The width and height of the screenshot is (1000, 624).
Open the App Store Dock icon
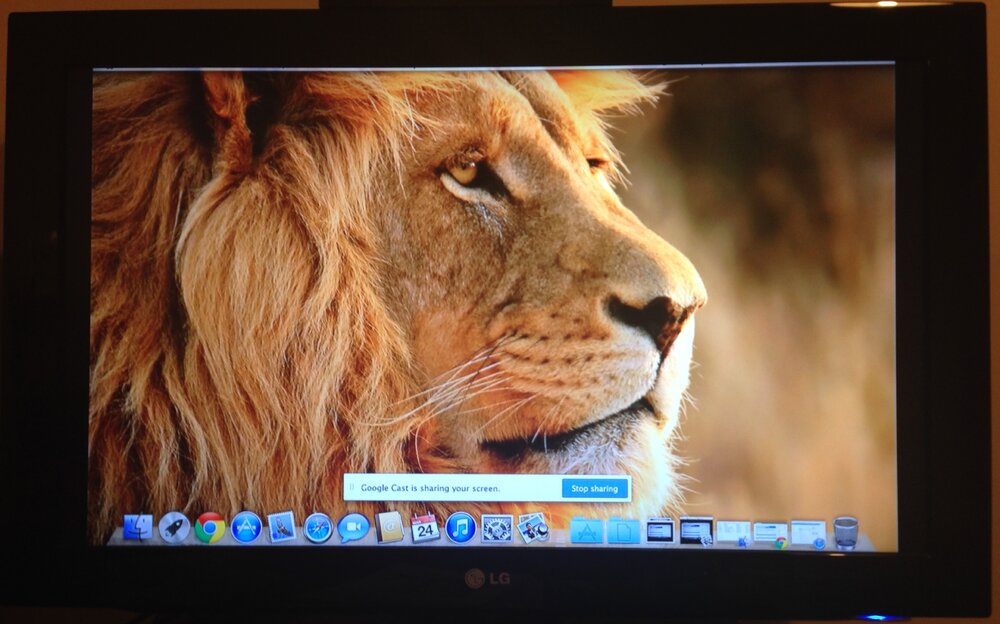[246, 528]
